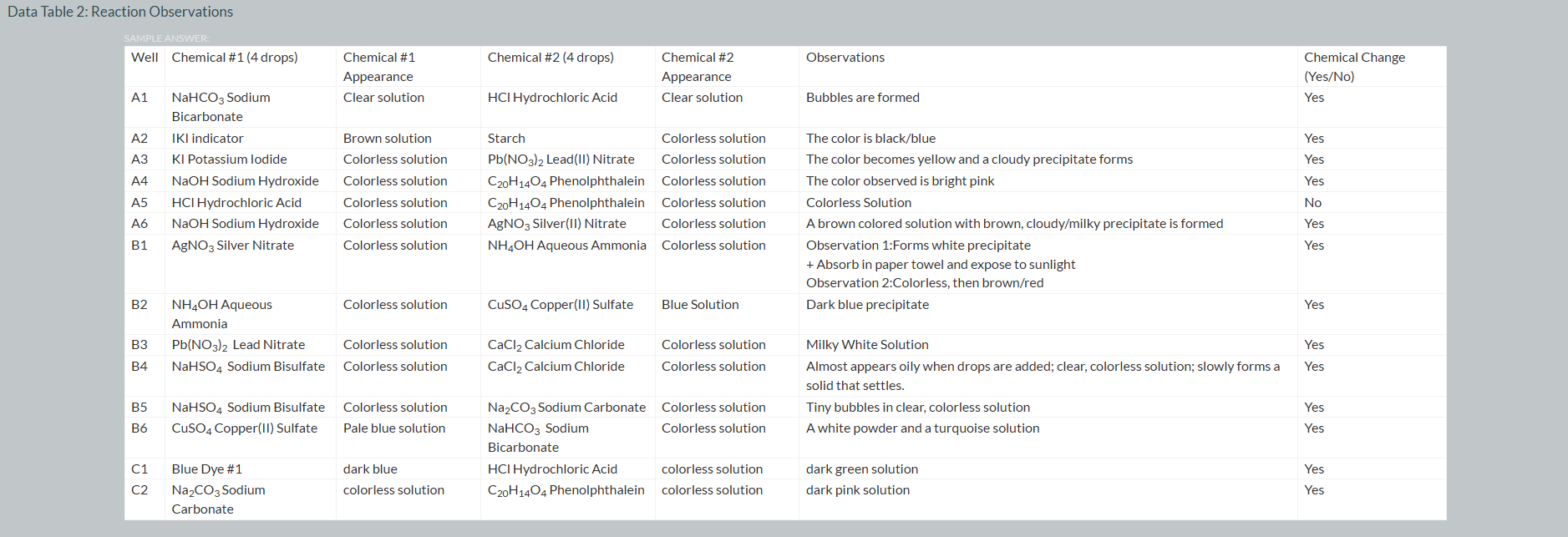Click the 'Blue Dye #1' cell in row C1
Screen dimensions: 1568x537
click(x=206, y=469)
